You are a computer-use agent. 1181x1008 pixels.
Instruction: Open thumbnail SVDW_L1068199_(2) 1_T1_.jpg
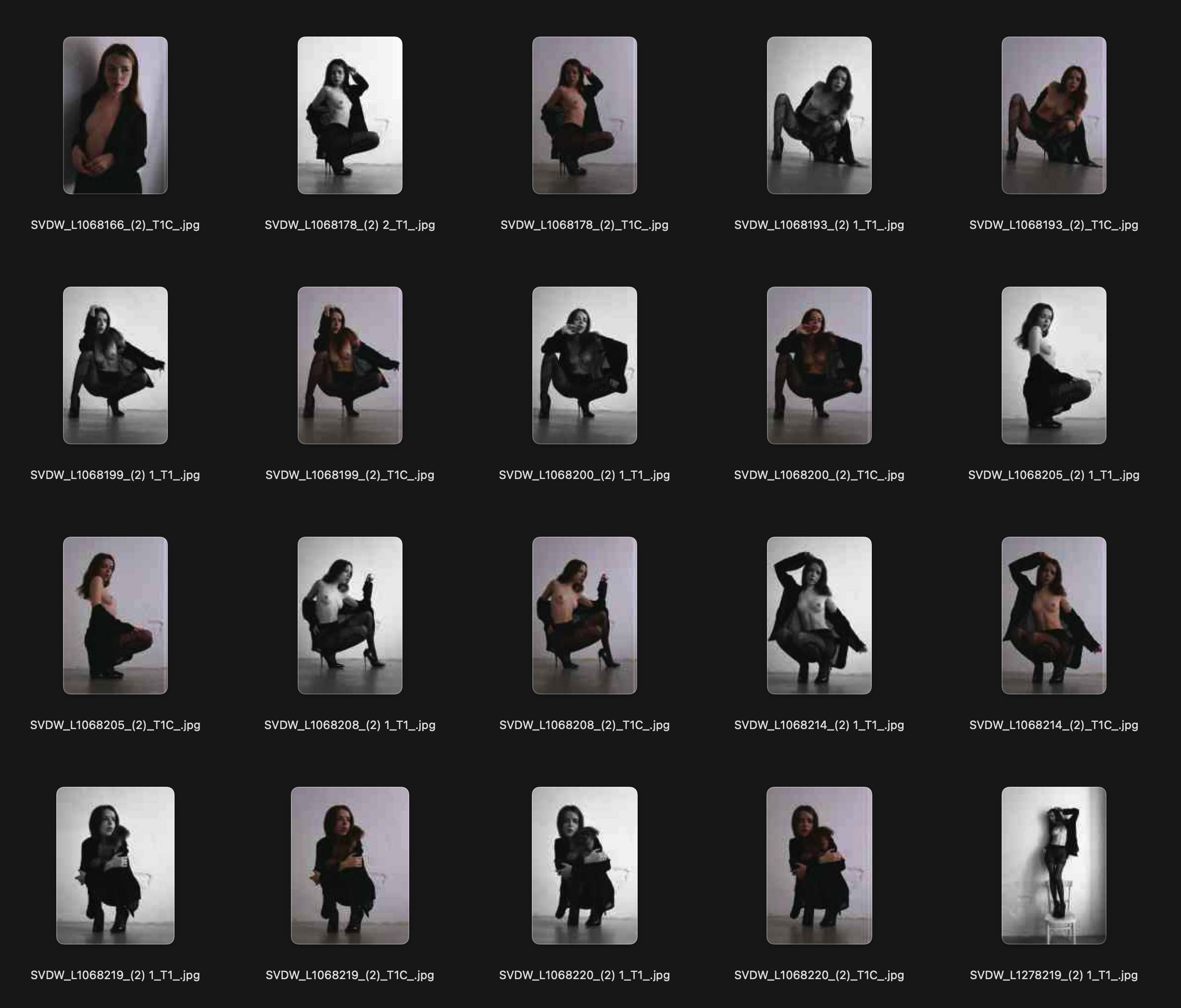(x=116, y=365)
